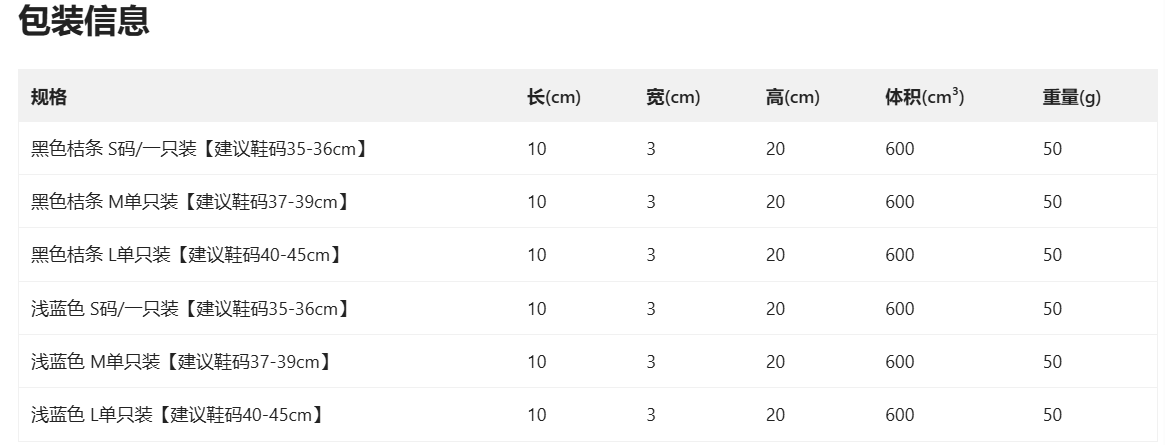Click the 长(cm) column header
This screenshot has height=445, width=1165.
click(554, 97)
